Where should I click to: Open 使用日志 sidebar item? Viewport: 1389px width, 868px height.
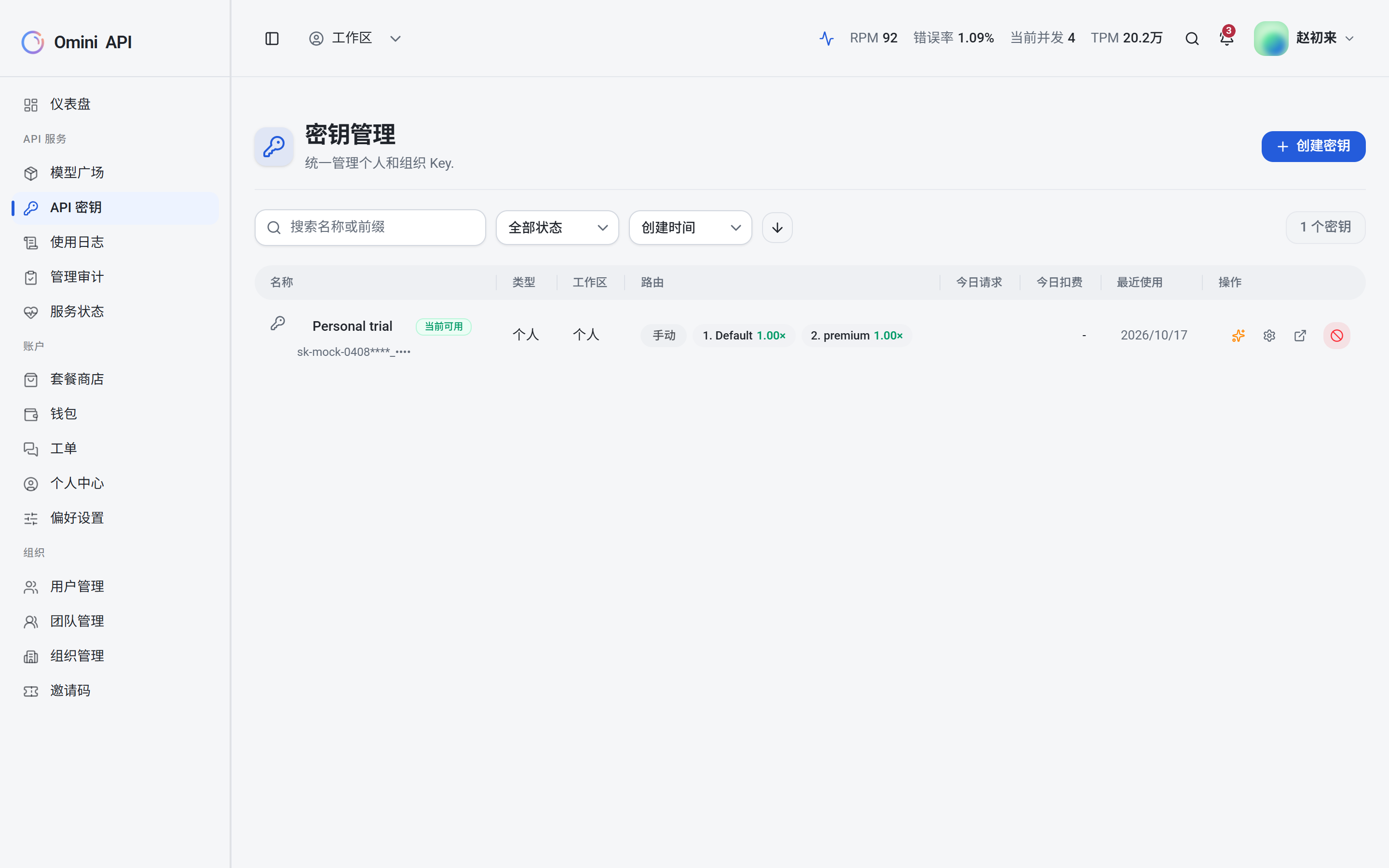[115, 242]
